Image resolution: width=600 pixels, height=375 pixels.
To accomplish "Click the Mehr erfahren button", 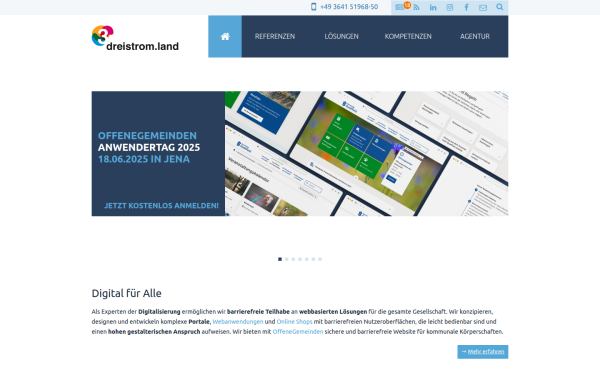I will coord(483,352).
